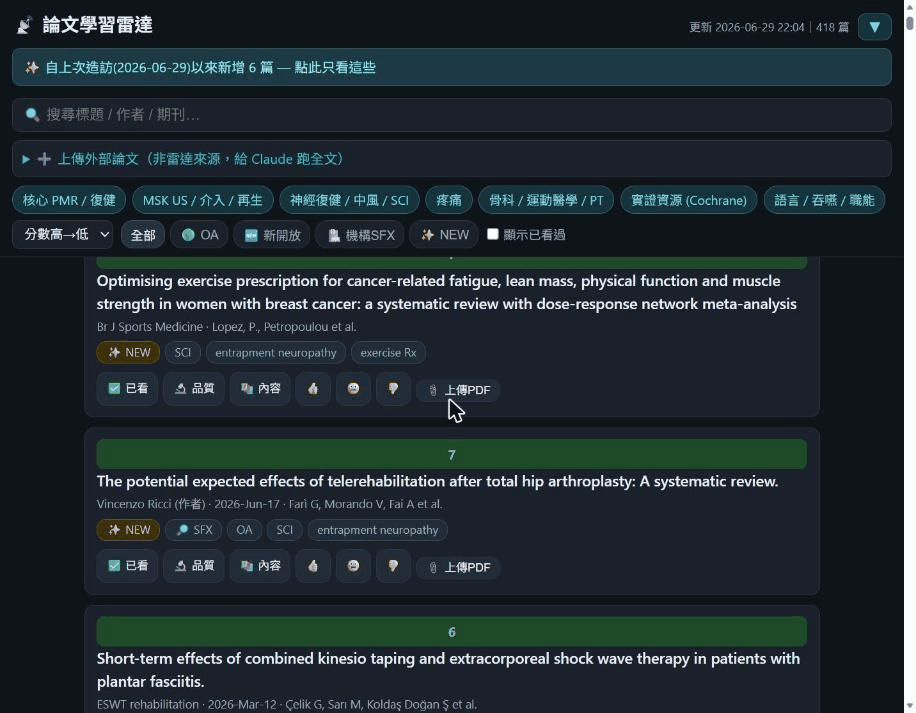Give thumbs down to the breast cancer paper
Screen dimensions: 916x713
click(393, 388)
